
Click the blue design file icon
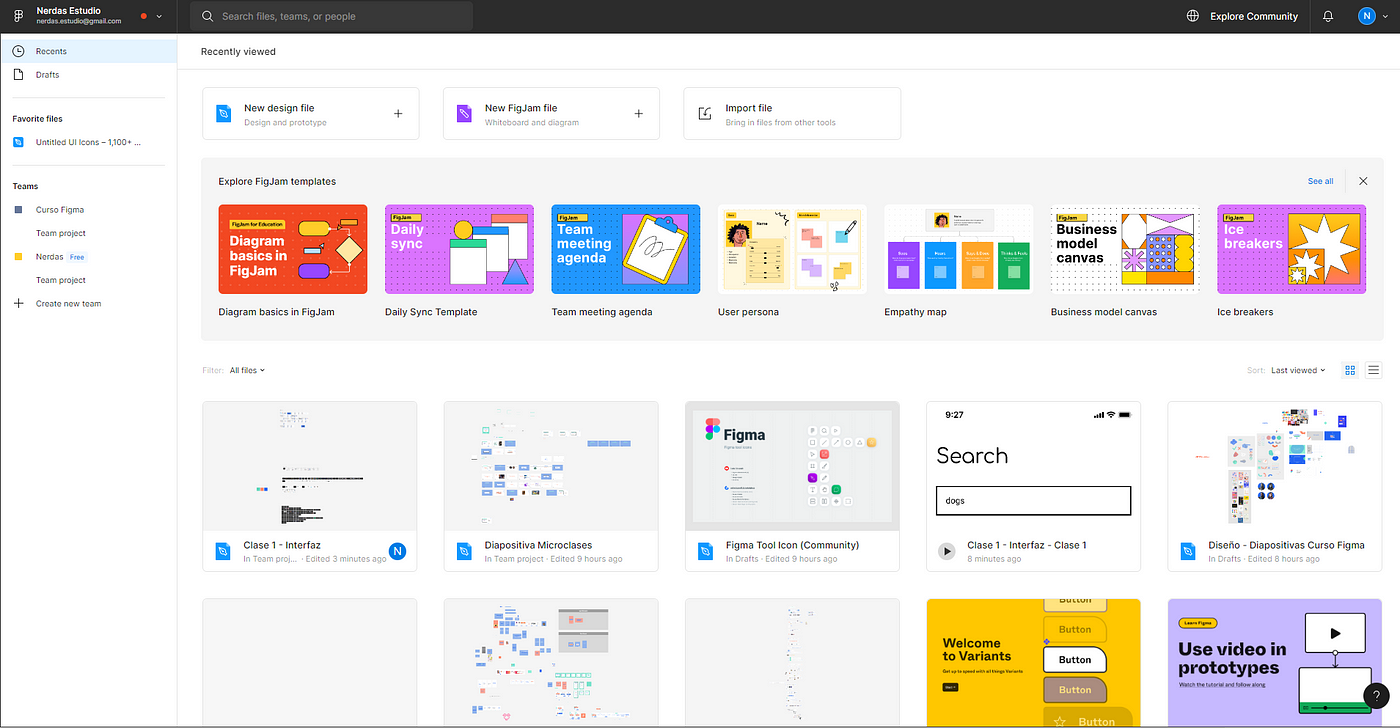point(224,114)
